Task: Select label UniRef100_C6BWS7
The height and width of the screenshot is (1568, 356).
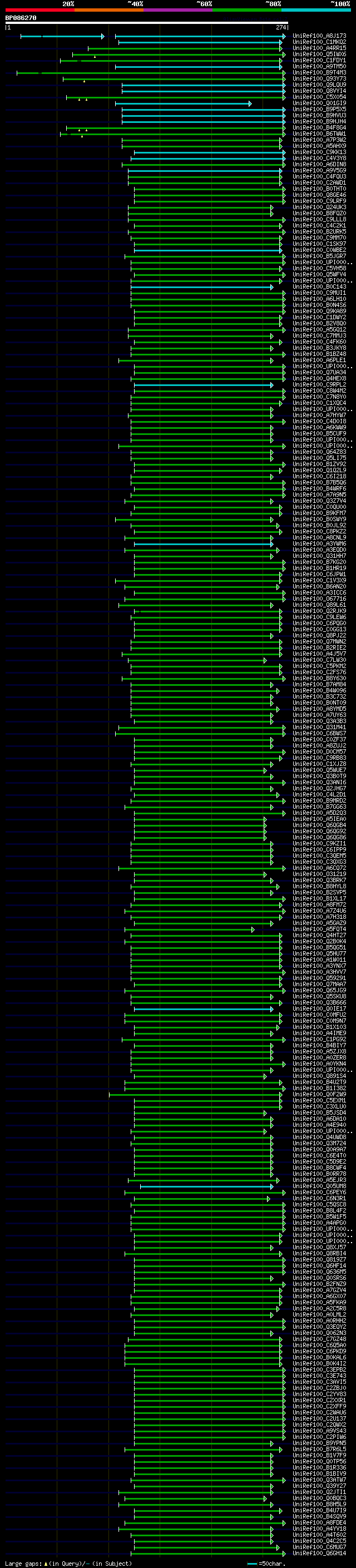Action: coord(319,734)
